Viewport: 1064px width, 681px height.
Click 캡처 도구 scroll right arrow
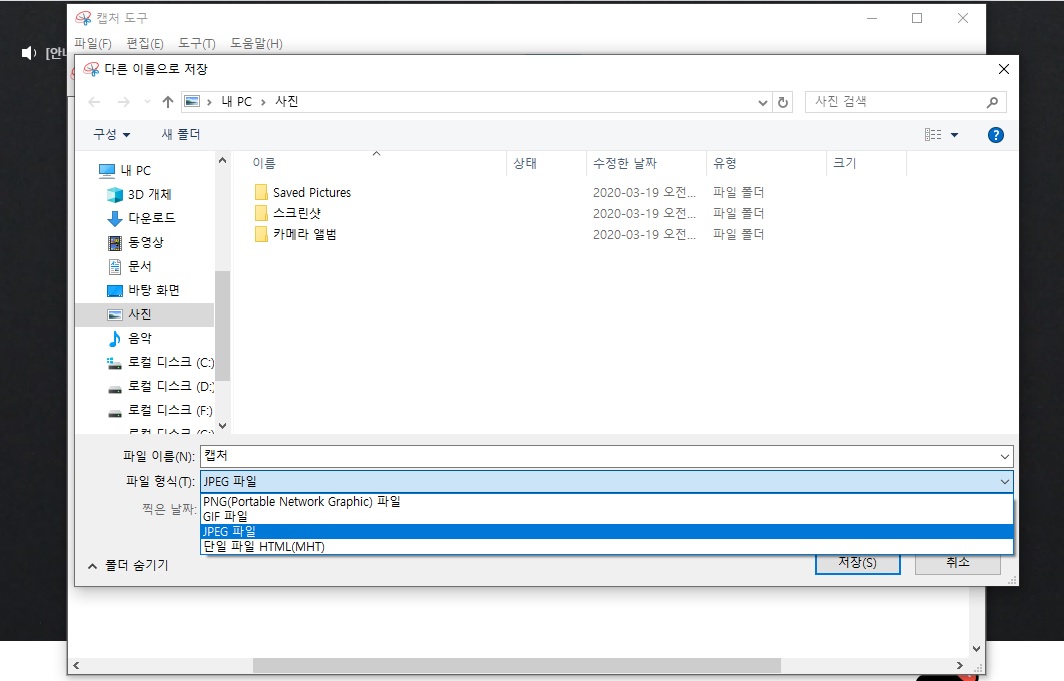pos(960,665)
